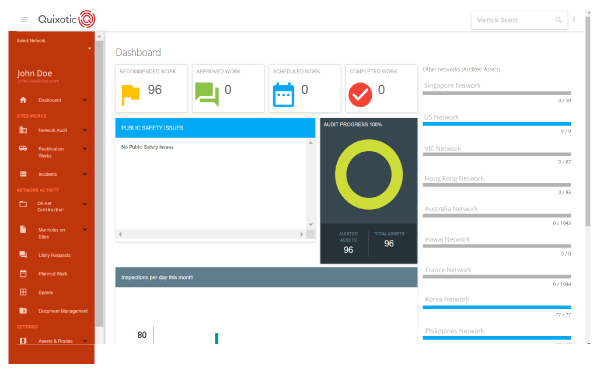Click the Quixotic logo

pyautogui.click(x=67, y=19)
